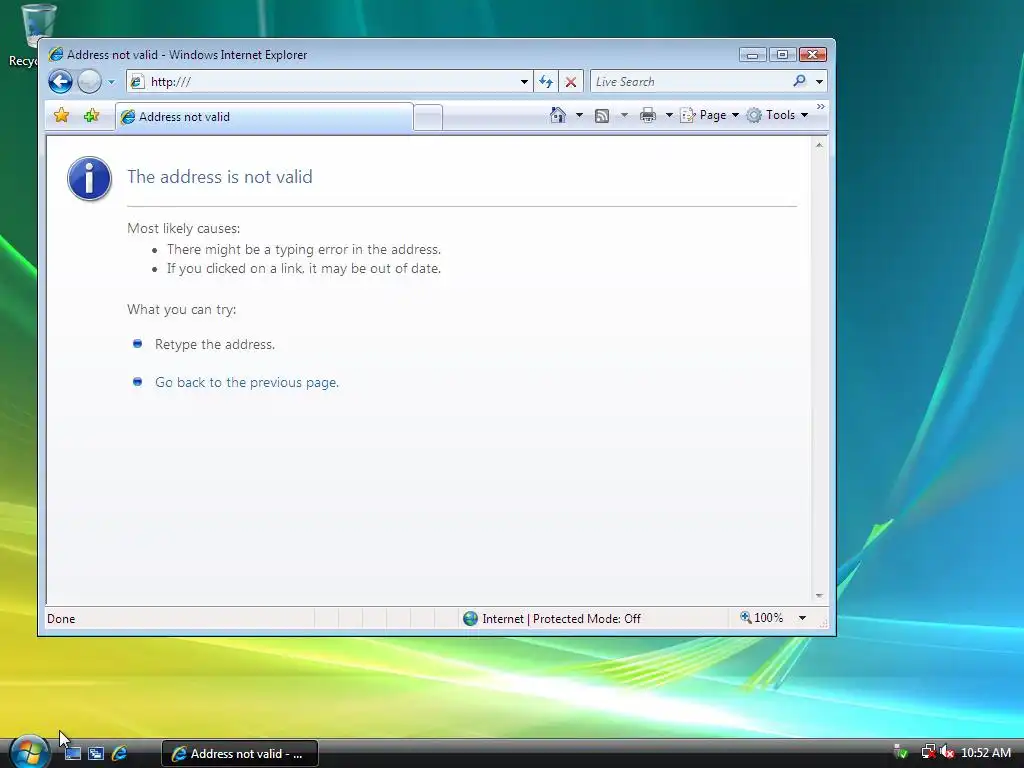The image size is (1024, 768).
Task: Click the Home page icon
Action: pyautogui.click(x=558, y=115)
